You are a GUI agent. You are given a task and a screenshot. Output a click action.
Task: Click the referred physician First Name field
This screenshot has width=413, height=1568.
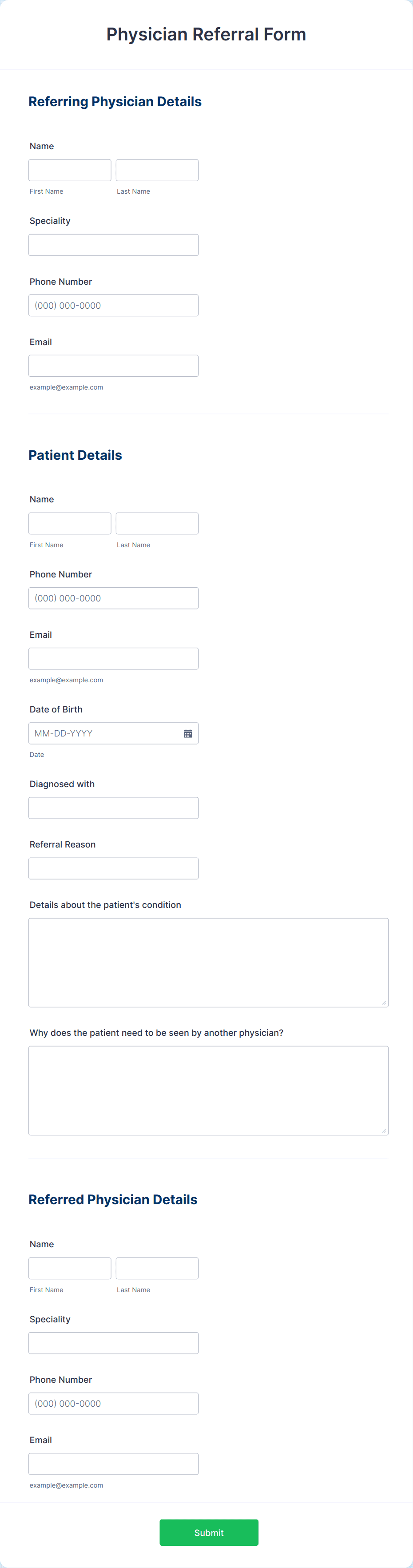point(69,1268)
